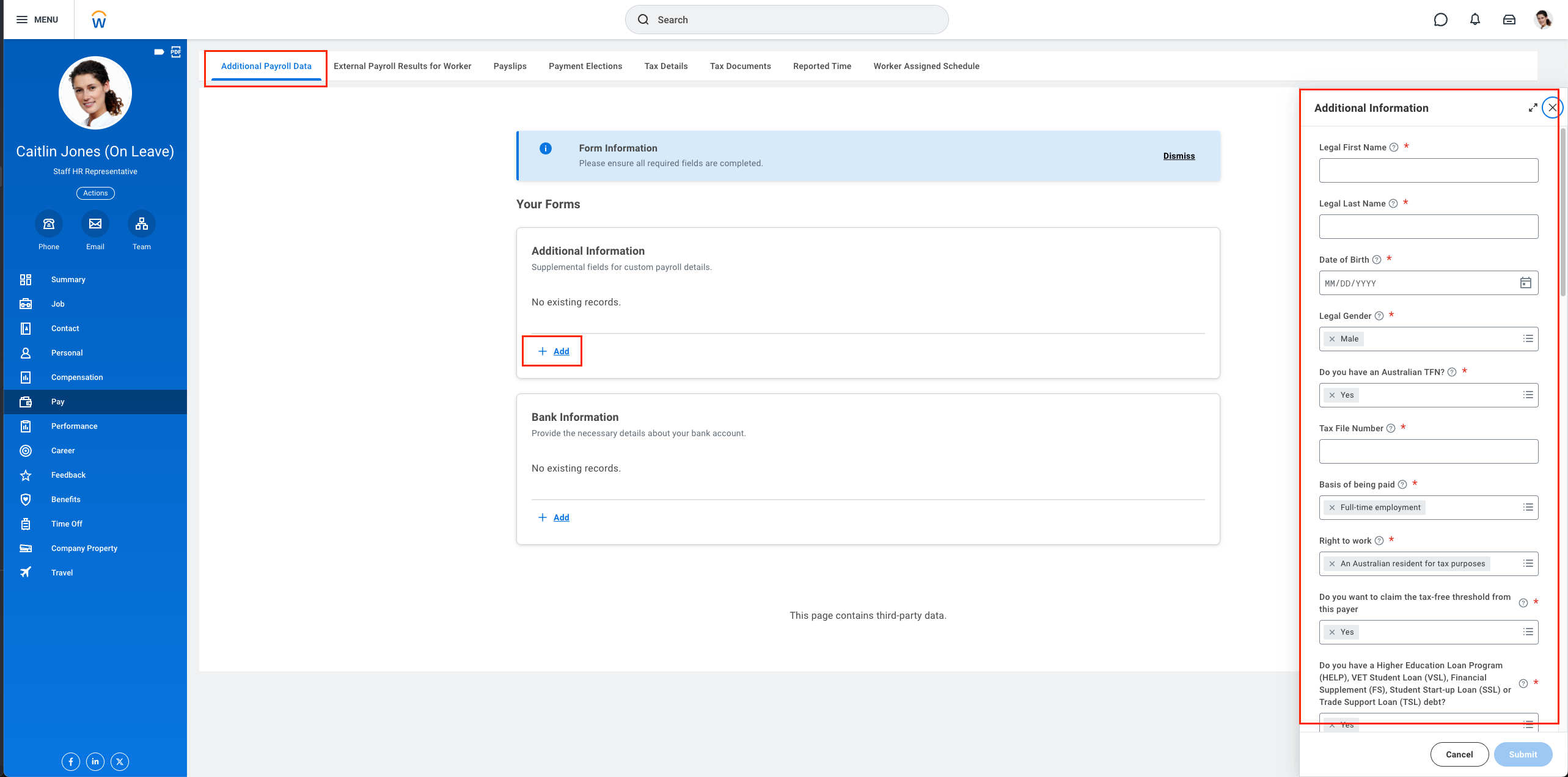Image resolution: width=1568 pixels, height=777 pixels.
Task: Open Compensation section in sidebar
Action: tap(95, 377)
